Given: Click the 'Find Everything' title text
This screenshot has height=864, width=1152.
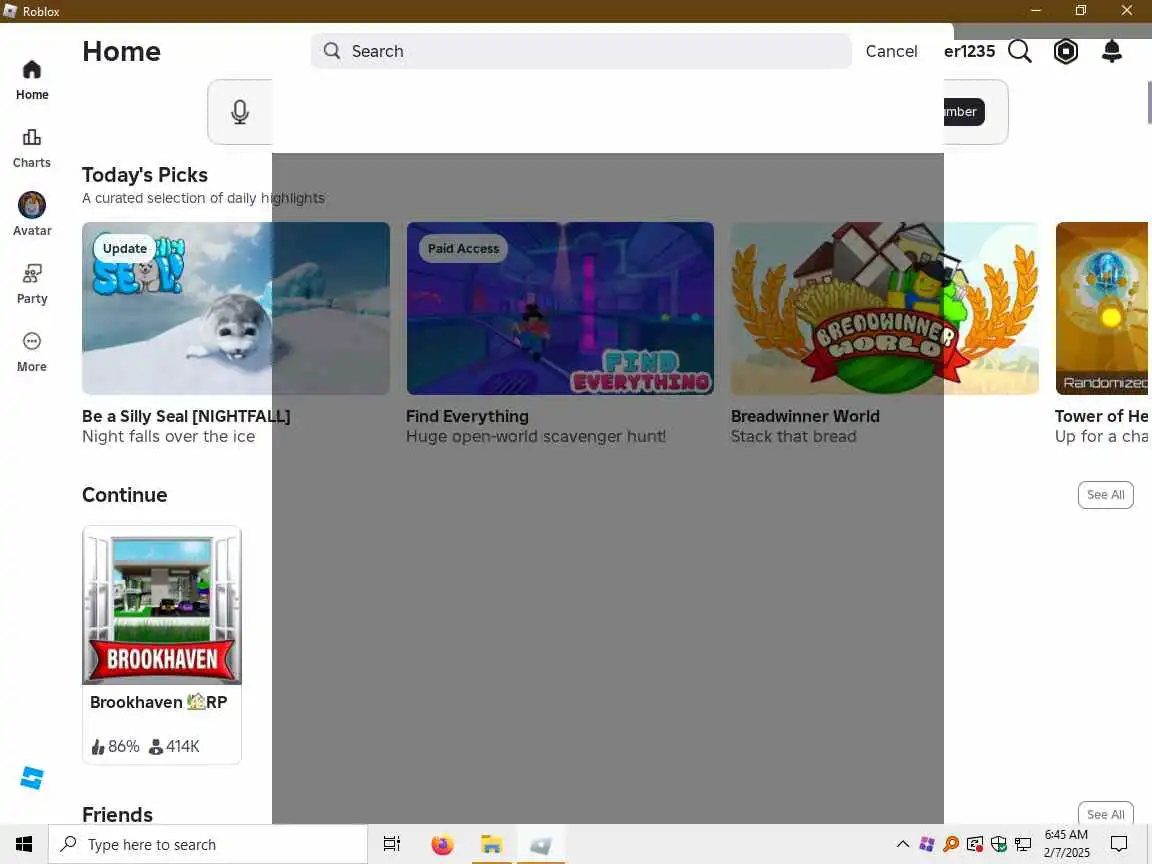Looking at the screenshot, I should (x=467, y=416).
